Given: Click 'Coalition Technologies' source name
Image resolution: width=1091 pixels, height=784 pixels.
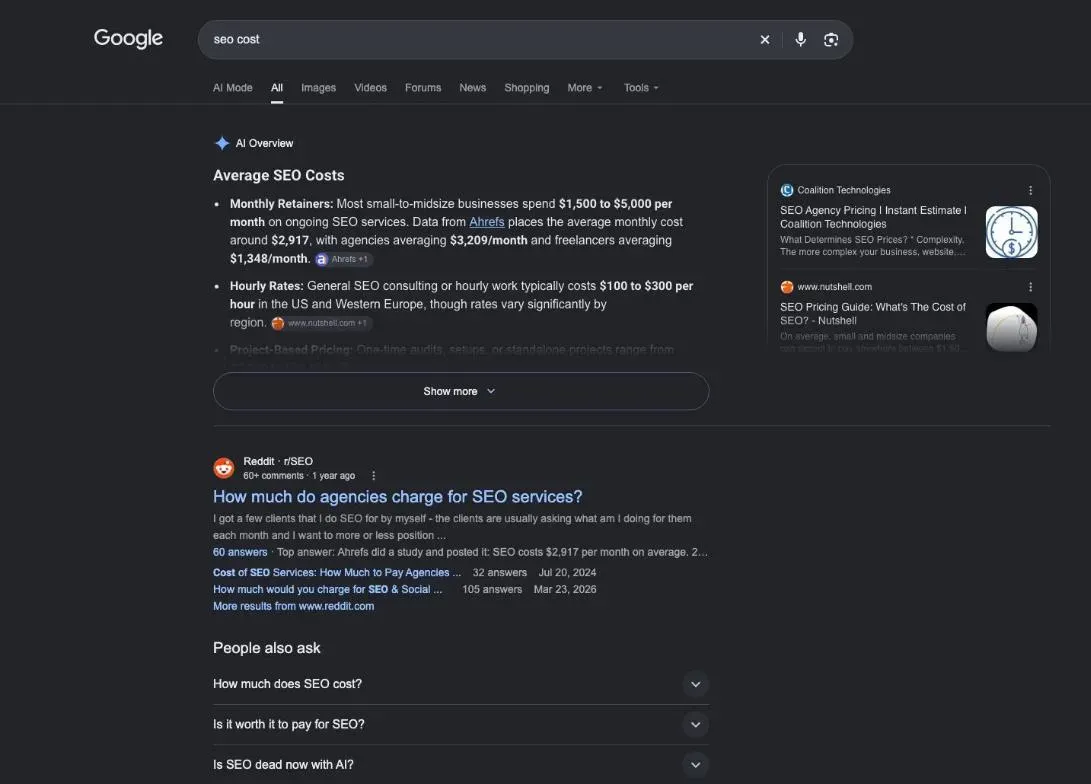Looking at the screenshot, I should (844, 190).
